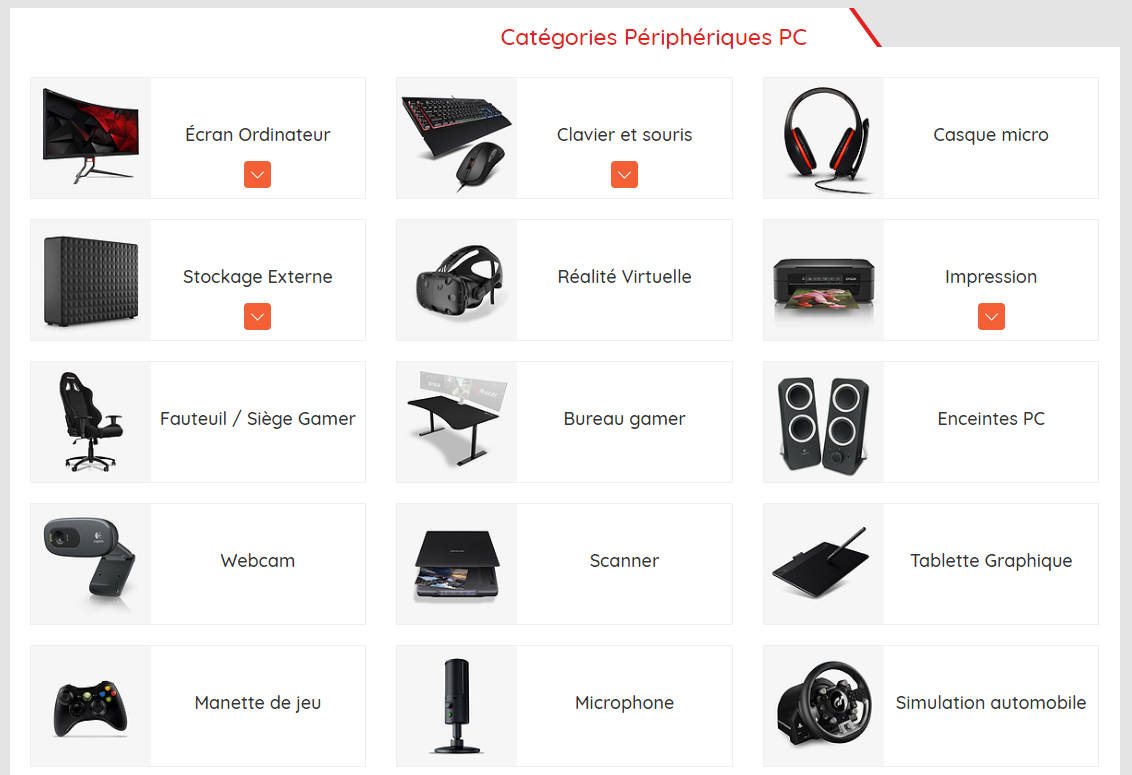Click the VR headset image
Screen dimensions: 1132x775
(457, 280)
